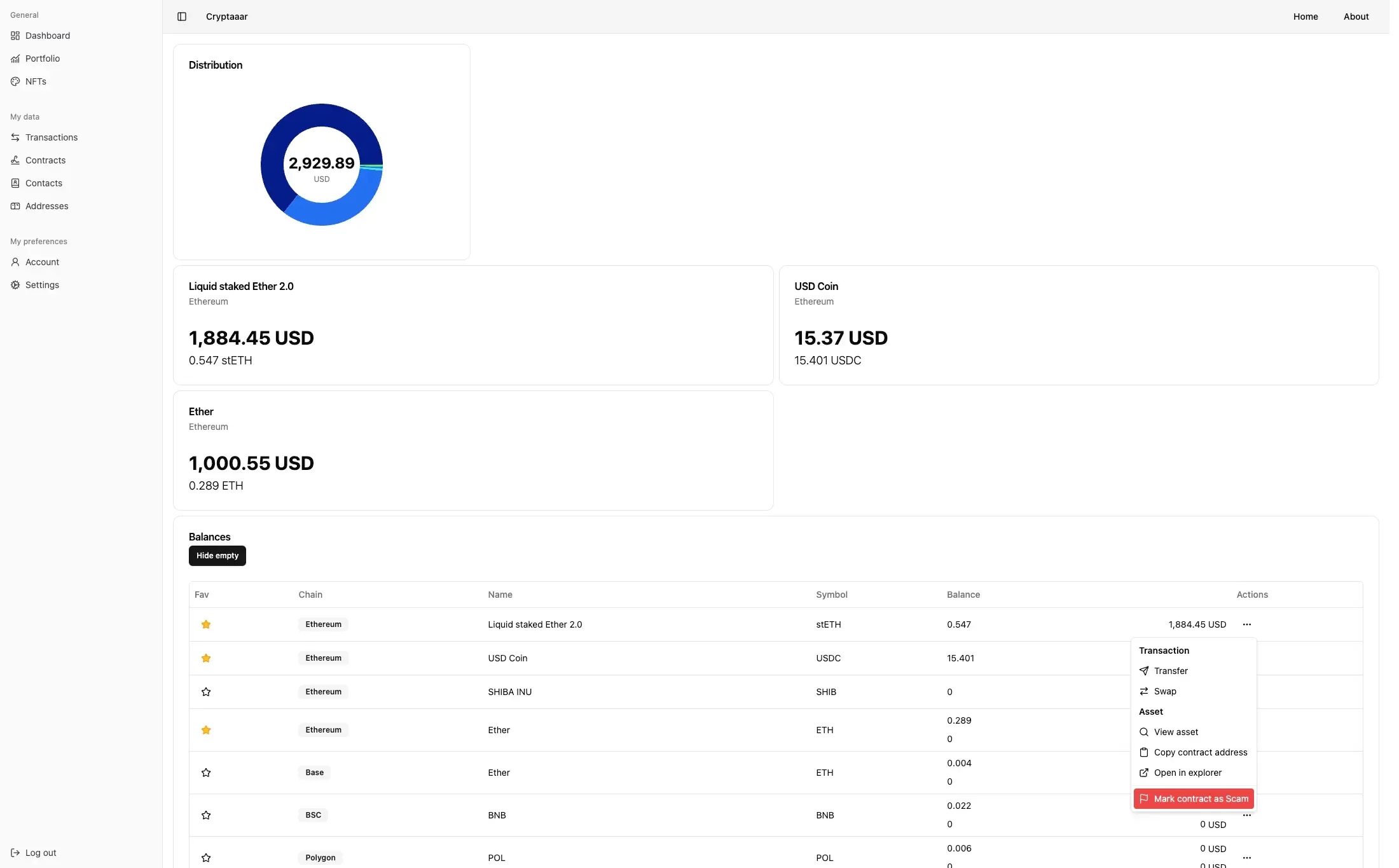Favorite the SHIBA INU token

point(205,692)
